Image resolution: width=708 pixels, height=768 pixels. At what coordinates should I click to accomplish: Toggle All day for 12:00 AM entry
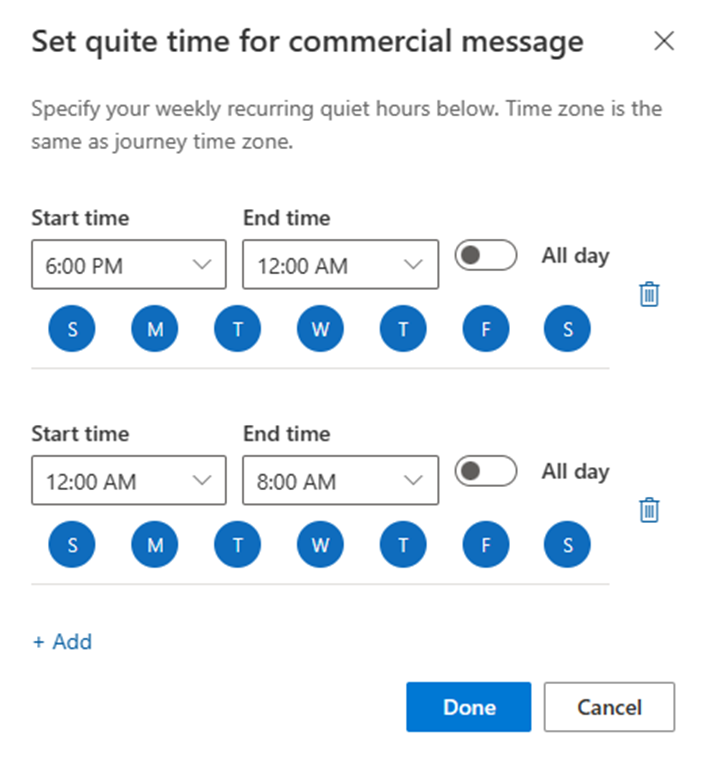coord(485,471)
